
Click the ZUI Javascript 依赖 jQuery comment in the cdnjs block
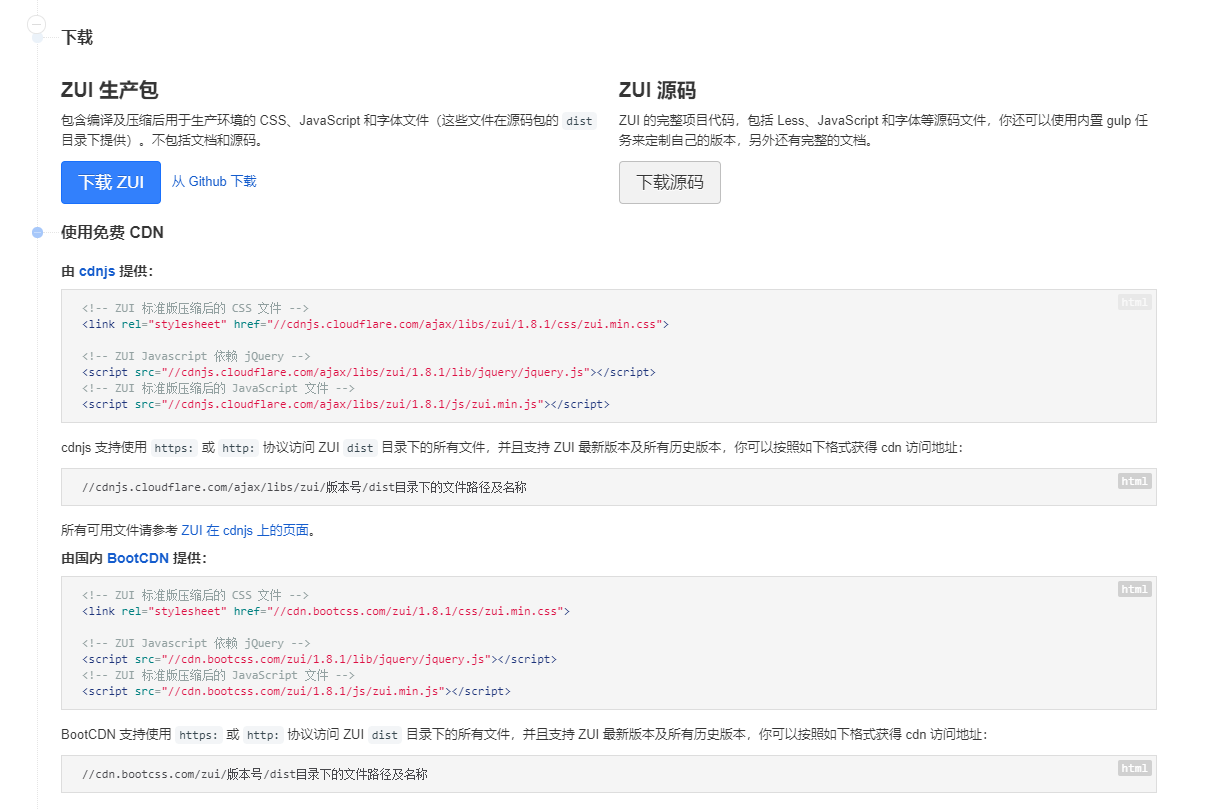point(196,356)
